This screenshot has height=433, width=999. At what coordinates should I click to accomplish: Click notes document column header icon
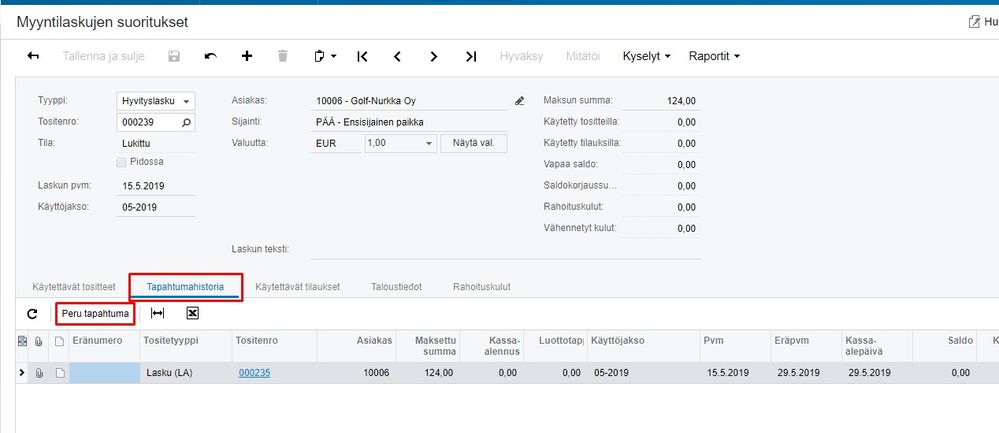[x=60, y=341]
